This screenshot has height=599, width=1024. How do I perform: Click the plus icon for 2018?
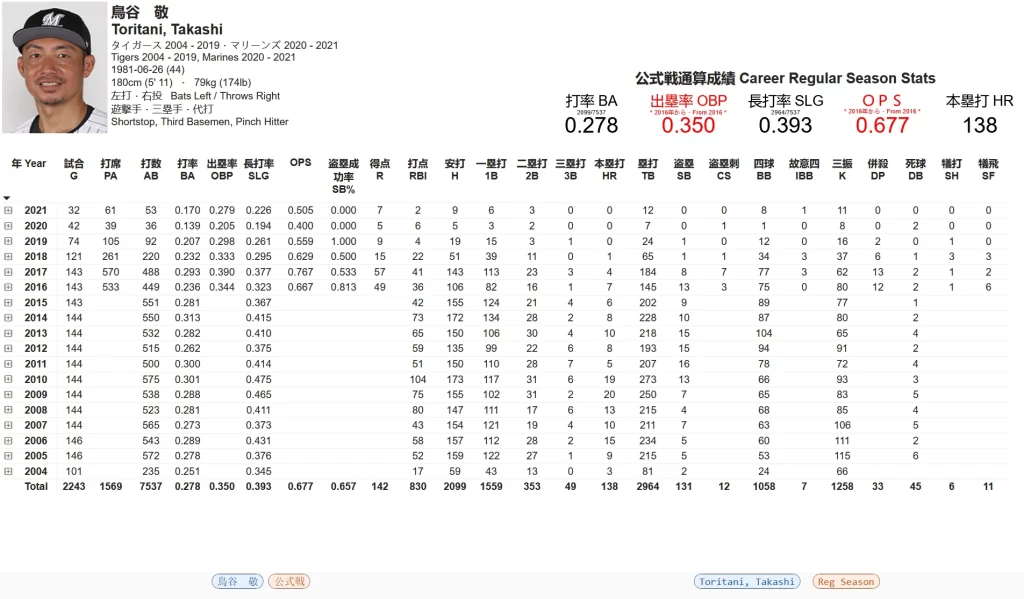point(8,257)
